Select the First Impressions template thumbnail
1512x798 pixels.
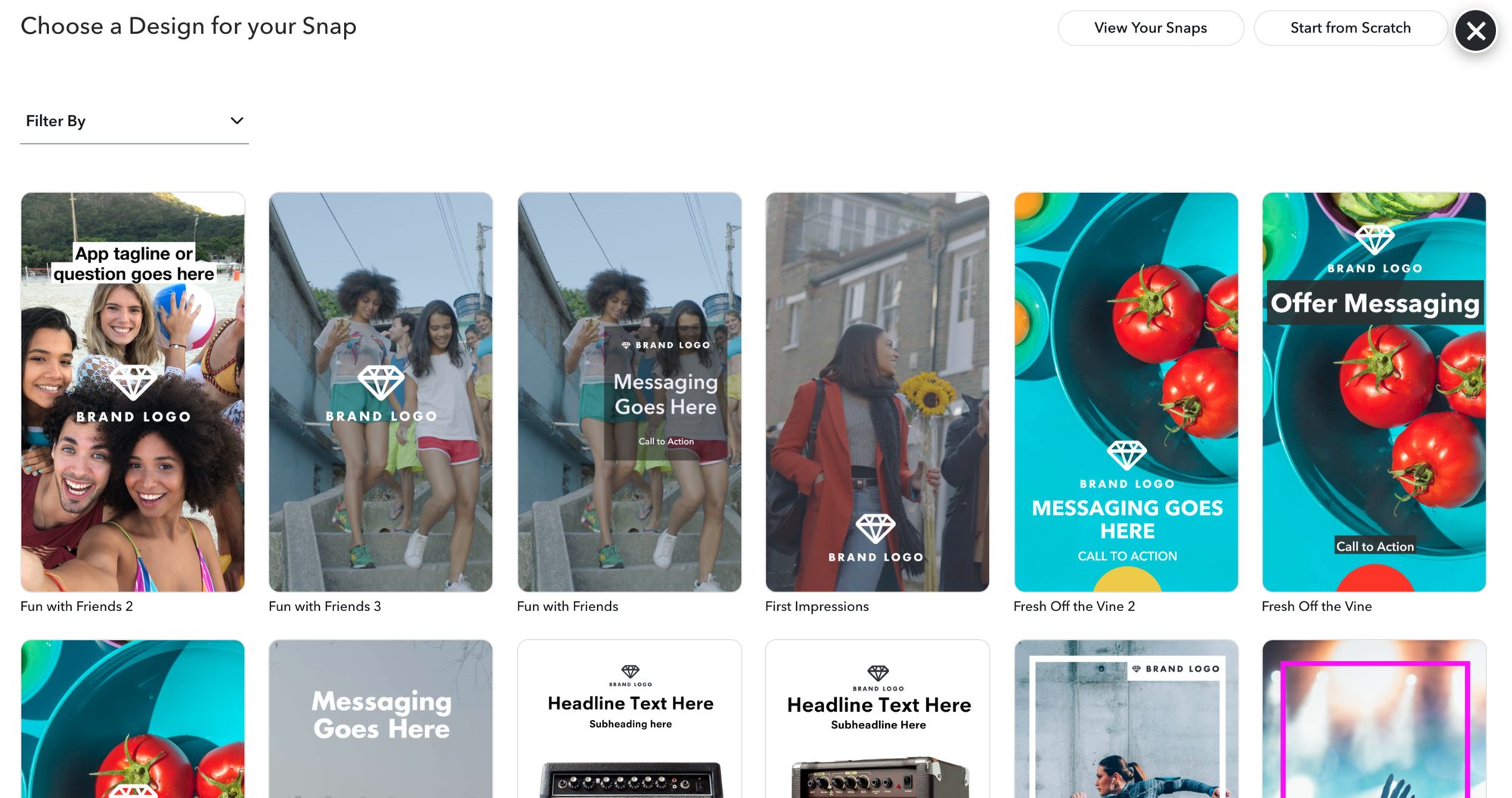pyautogui.click(x=877, y=392)
